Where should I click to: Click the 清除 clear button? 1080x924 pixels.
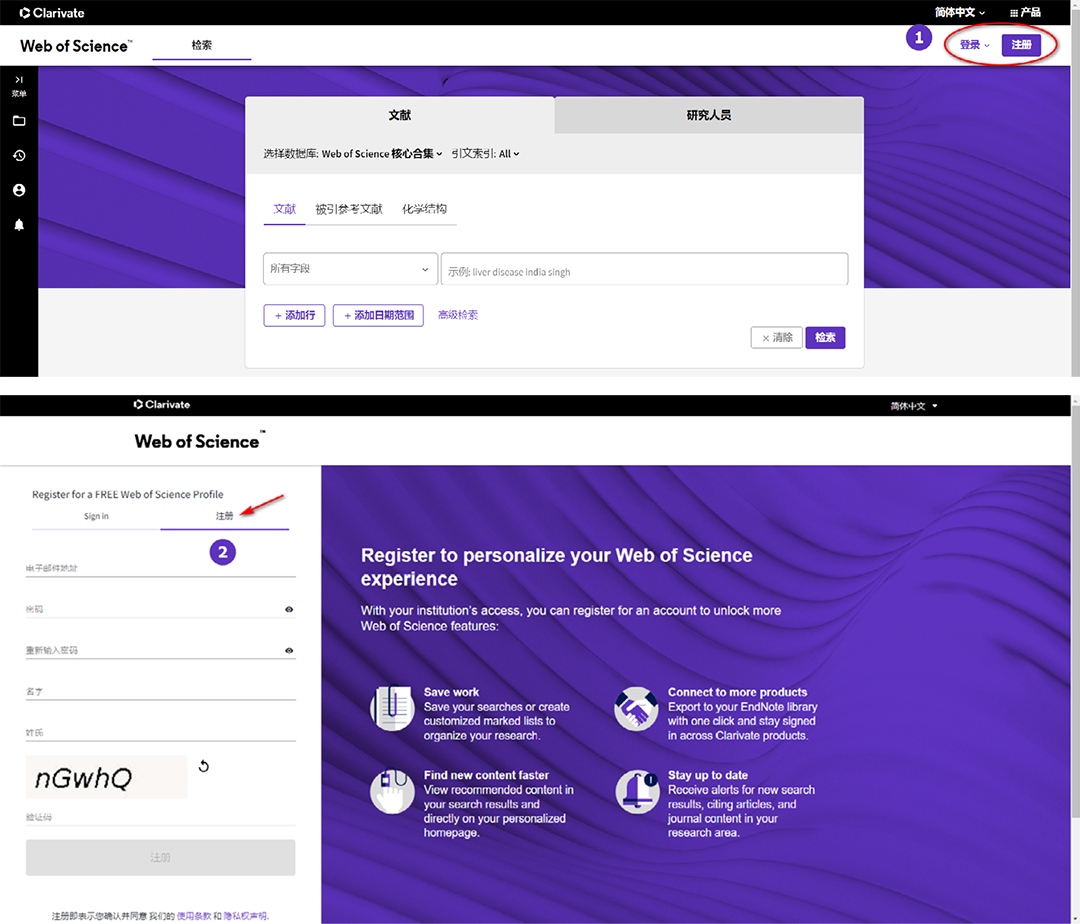(x=776, y=337)
